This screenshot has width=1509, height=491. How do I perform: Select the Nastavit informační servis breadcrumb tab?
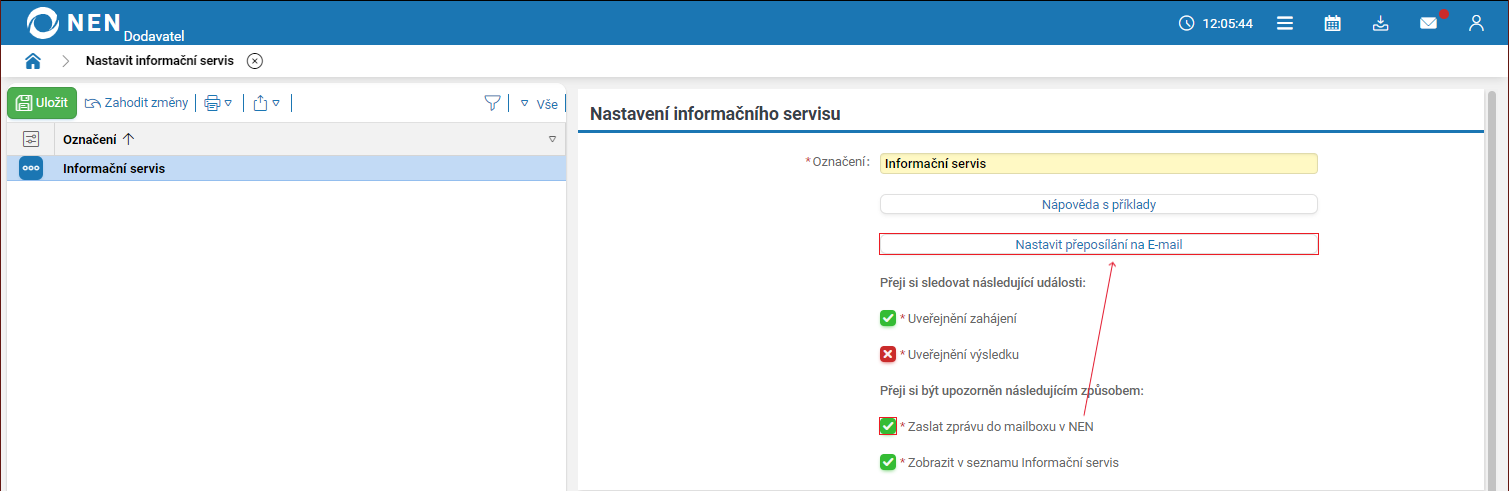pyautogui.click(x=160, y=61)
